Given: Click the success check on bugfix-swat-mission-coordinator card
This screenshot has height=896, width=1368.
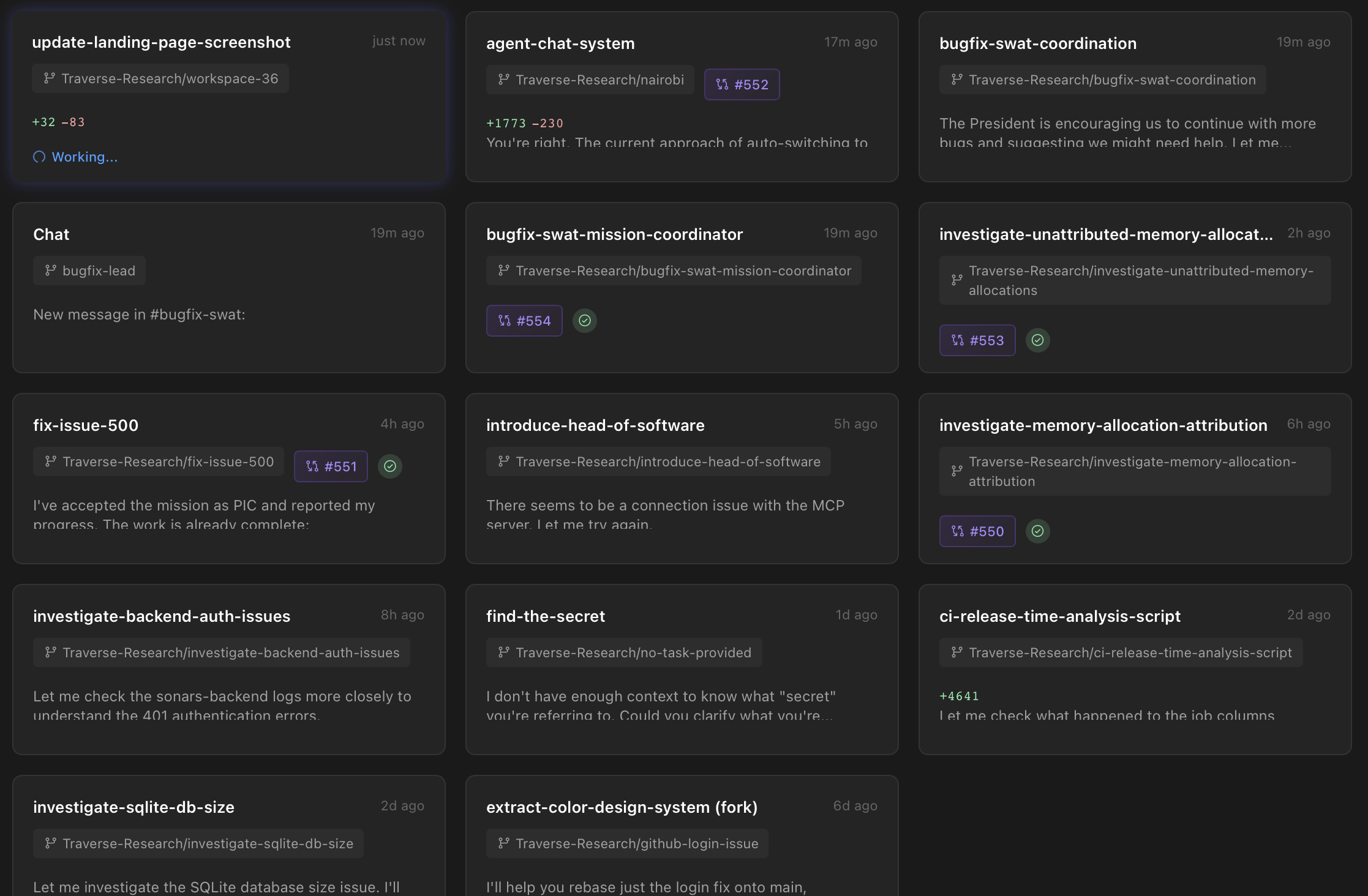Looking at the screenshot, I should pos(584,320).
